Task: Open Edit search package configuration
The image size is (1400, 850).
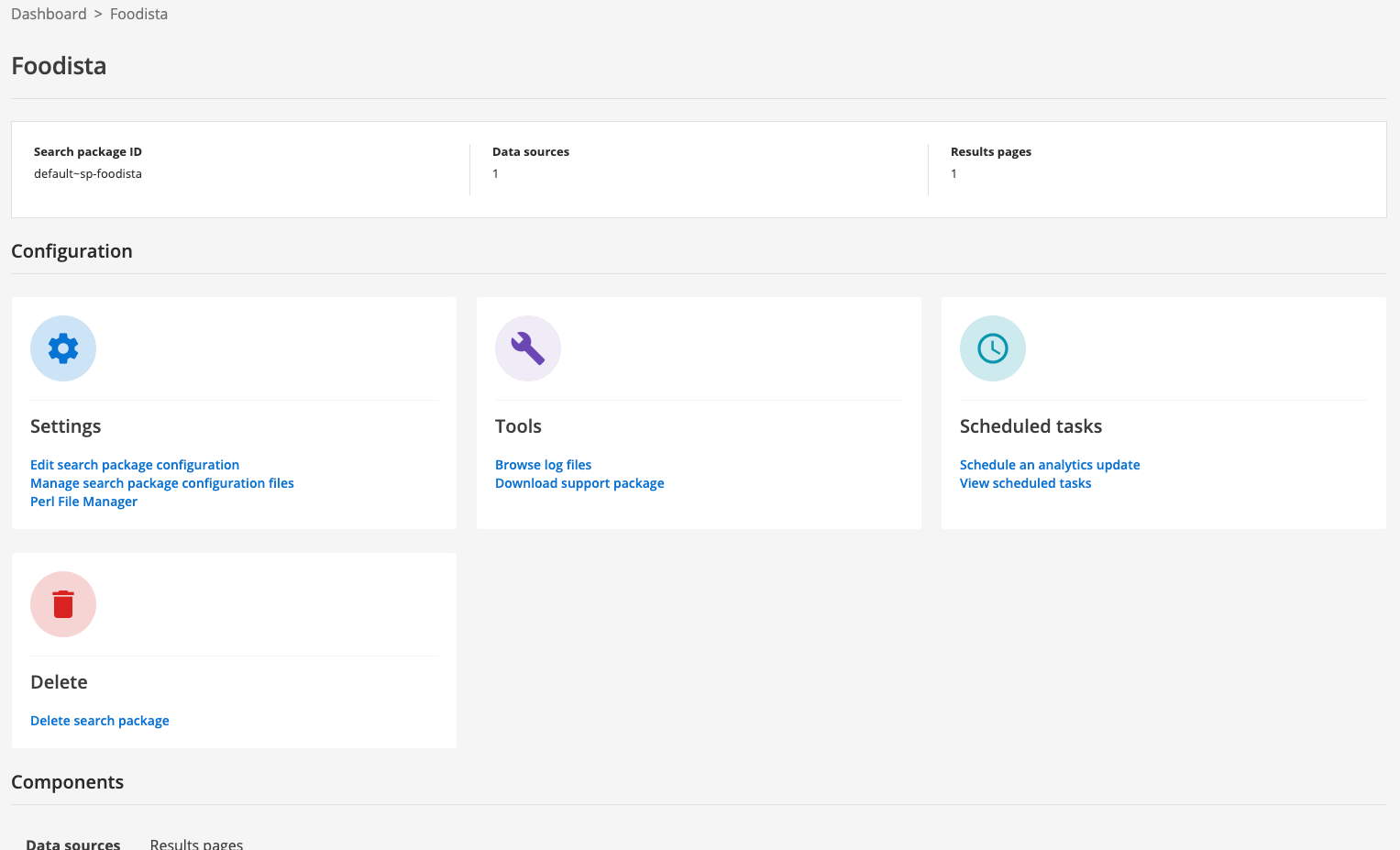Action: (134, 465)
